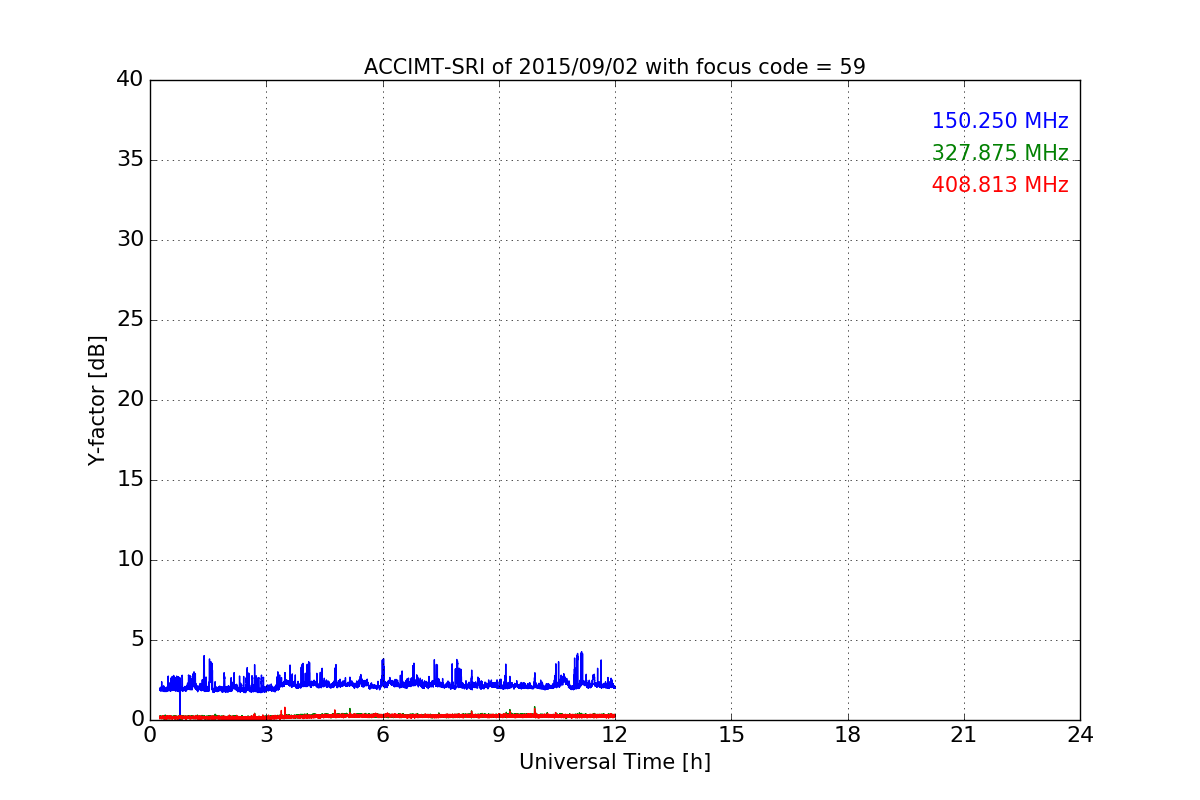Click the y-axis tick label 10
This screenshot has height=800, width=1200.
(x=129, y=559)
